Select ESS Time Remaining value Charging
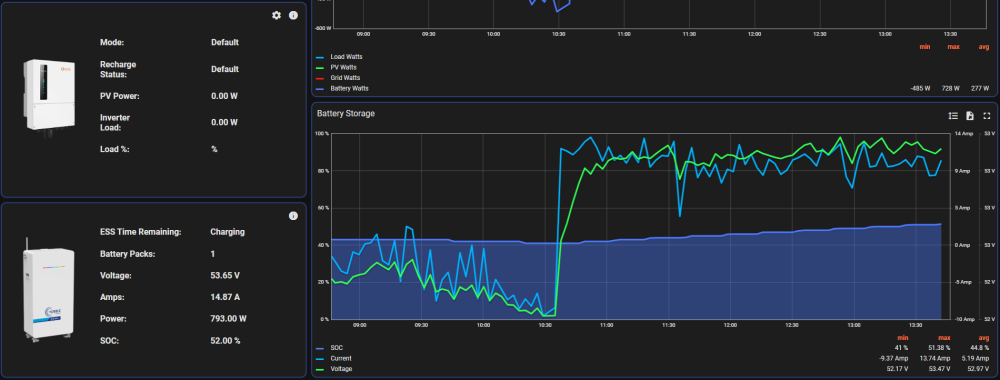 pyautogui.click(x=228, y=232)
